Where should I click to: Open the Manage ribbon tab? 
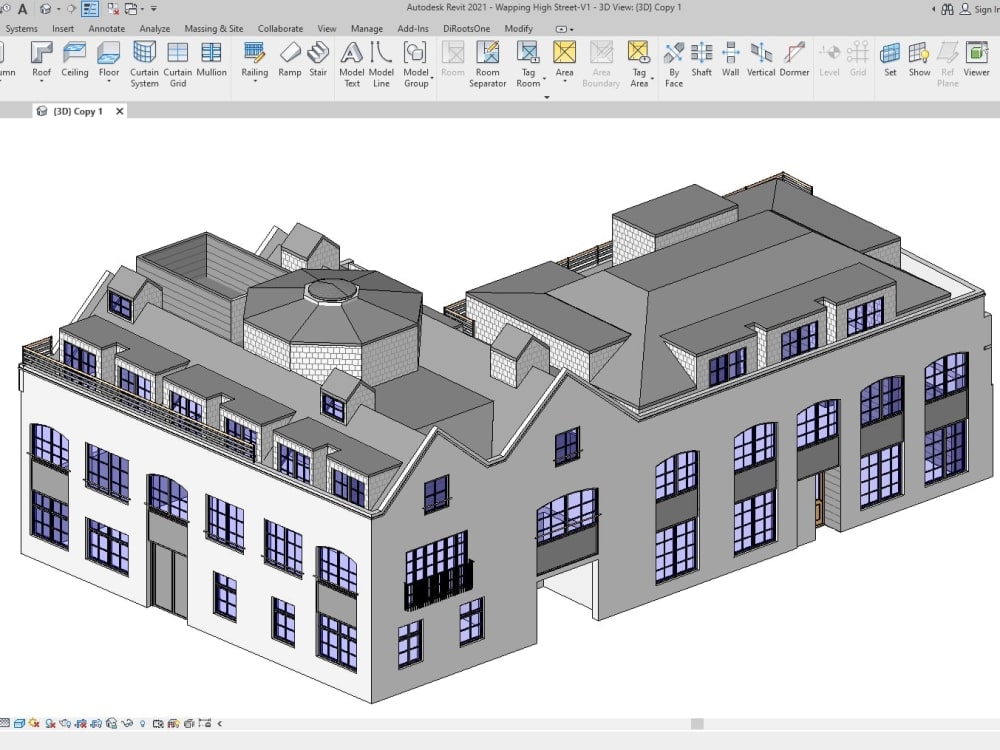[367, 29]
